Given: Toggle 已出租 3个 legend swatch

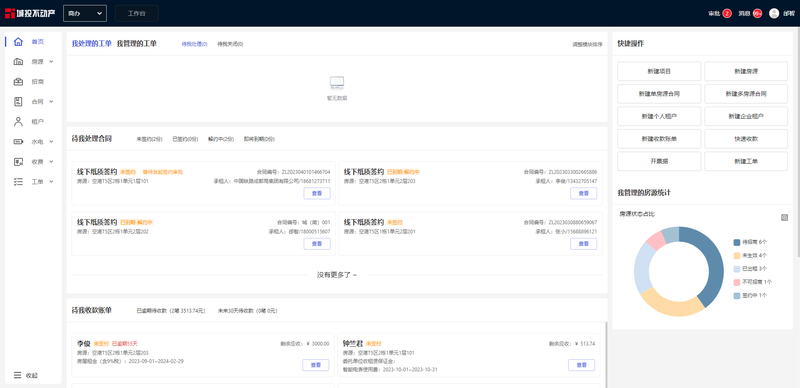Looking at the screenshot, I should (737, 269).
